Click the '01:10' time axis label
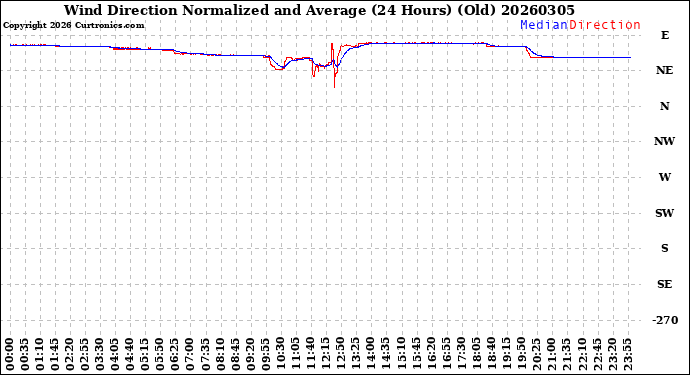Screen dimensions: 690x375 point(40,355)
